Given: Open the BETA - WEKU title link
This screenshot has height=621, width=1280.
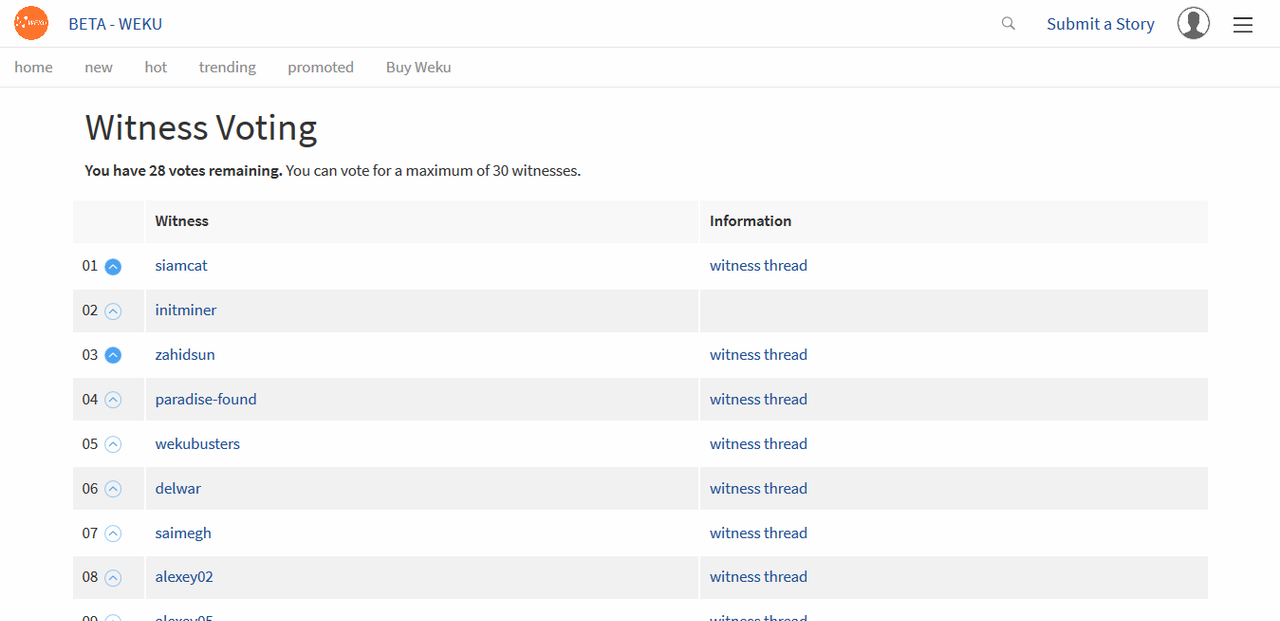Looking at the screenshot, I should (x=115, y=24).
